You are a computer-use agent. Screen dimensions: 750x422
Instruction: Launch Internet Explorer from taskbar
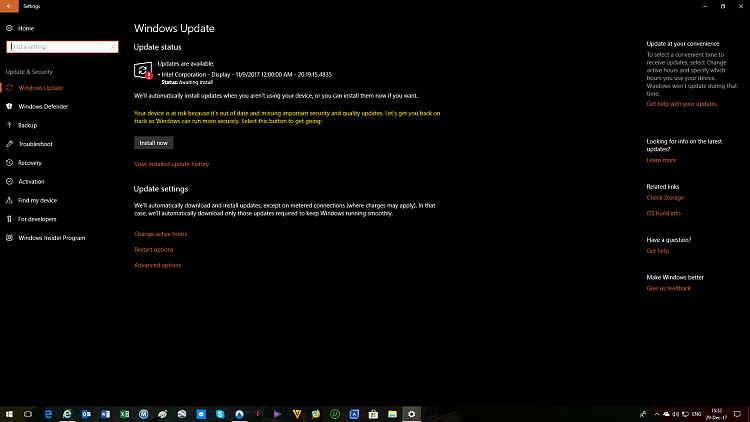pyautogui.click(x=67, y=414)
